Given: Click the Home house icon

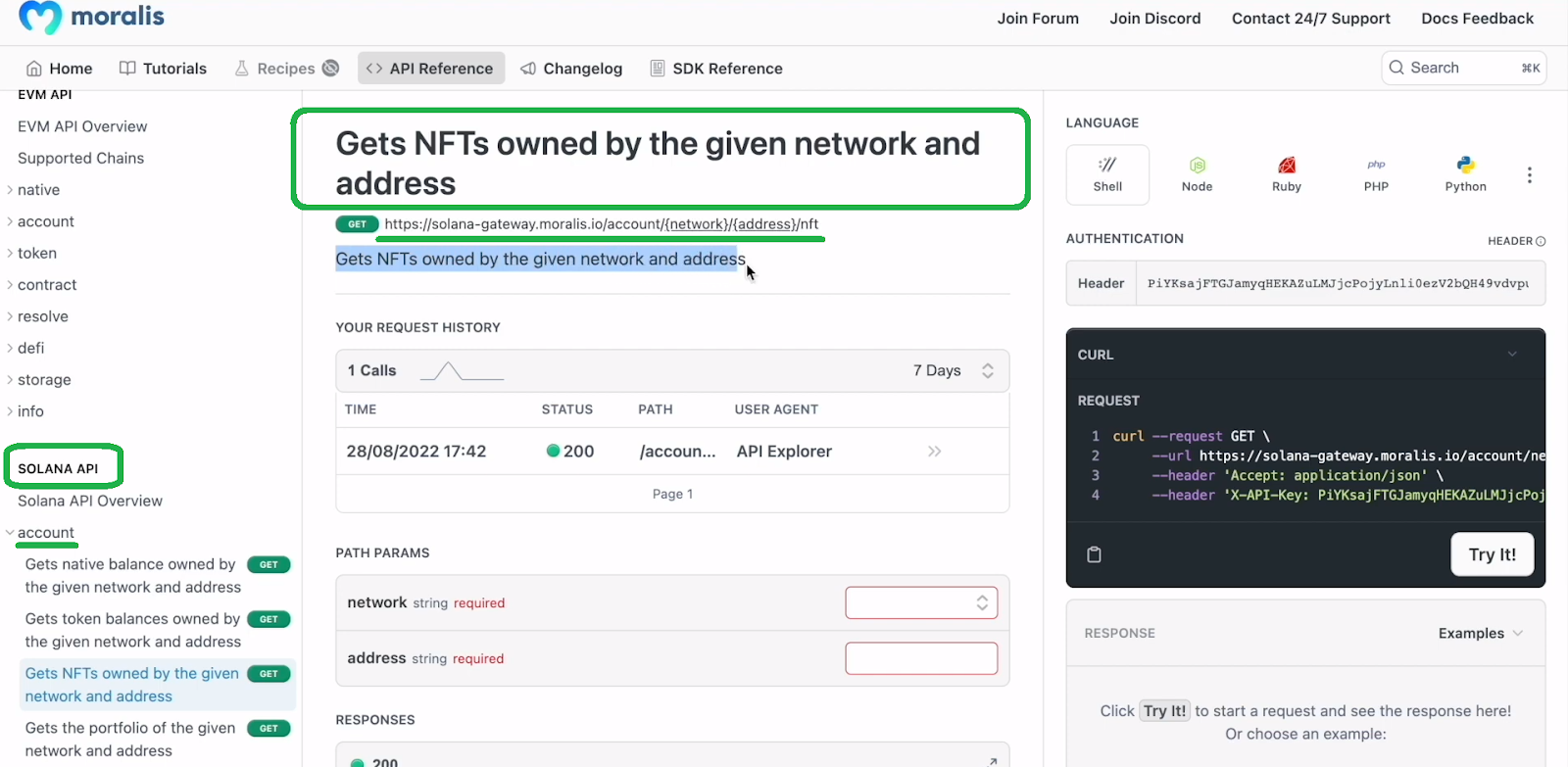Looking at the screenshot, I should (x=34, y=69).
